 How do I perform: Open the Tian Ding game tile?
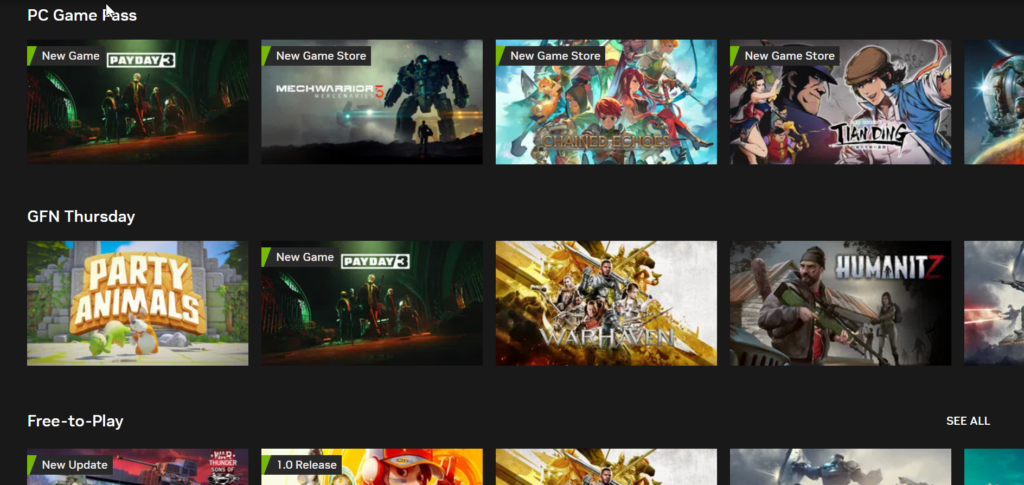point(840,102)
